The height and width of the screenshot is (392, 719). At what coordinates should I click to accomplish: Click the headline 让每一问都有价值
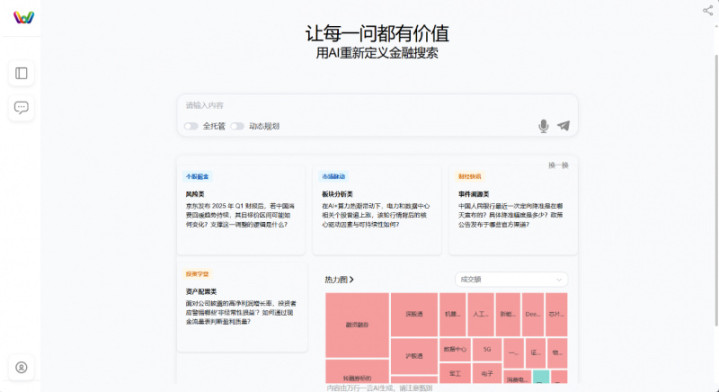point(377,33)
